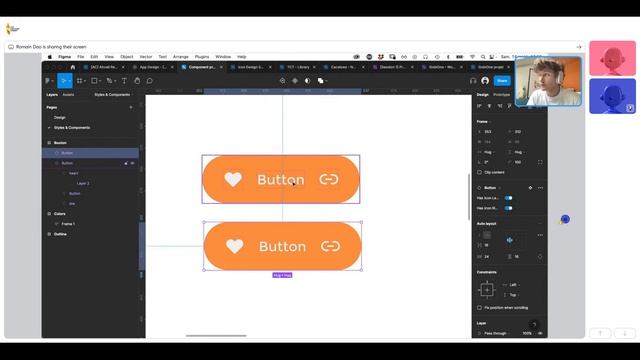Click the headphones audio icon
This screenshot has height=360, width=640.
pos(473,81)
